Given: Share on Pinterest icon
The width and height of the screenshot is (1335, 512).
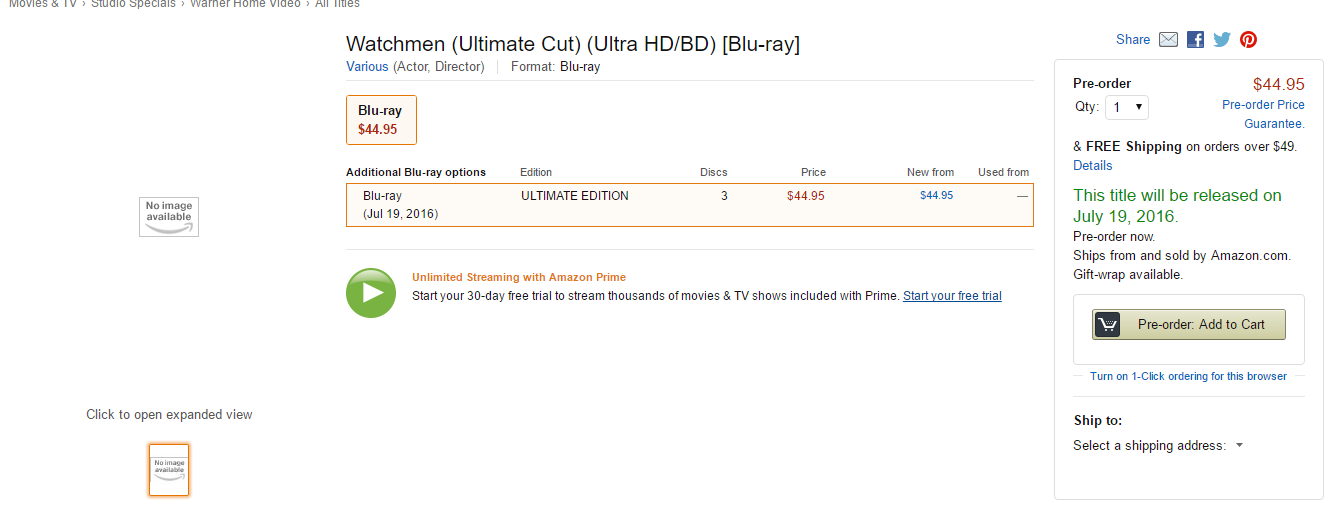Looking at the screenshot, I should pos(1248,40).
